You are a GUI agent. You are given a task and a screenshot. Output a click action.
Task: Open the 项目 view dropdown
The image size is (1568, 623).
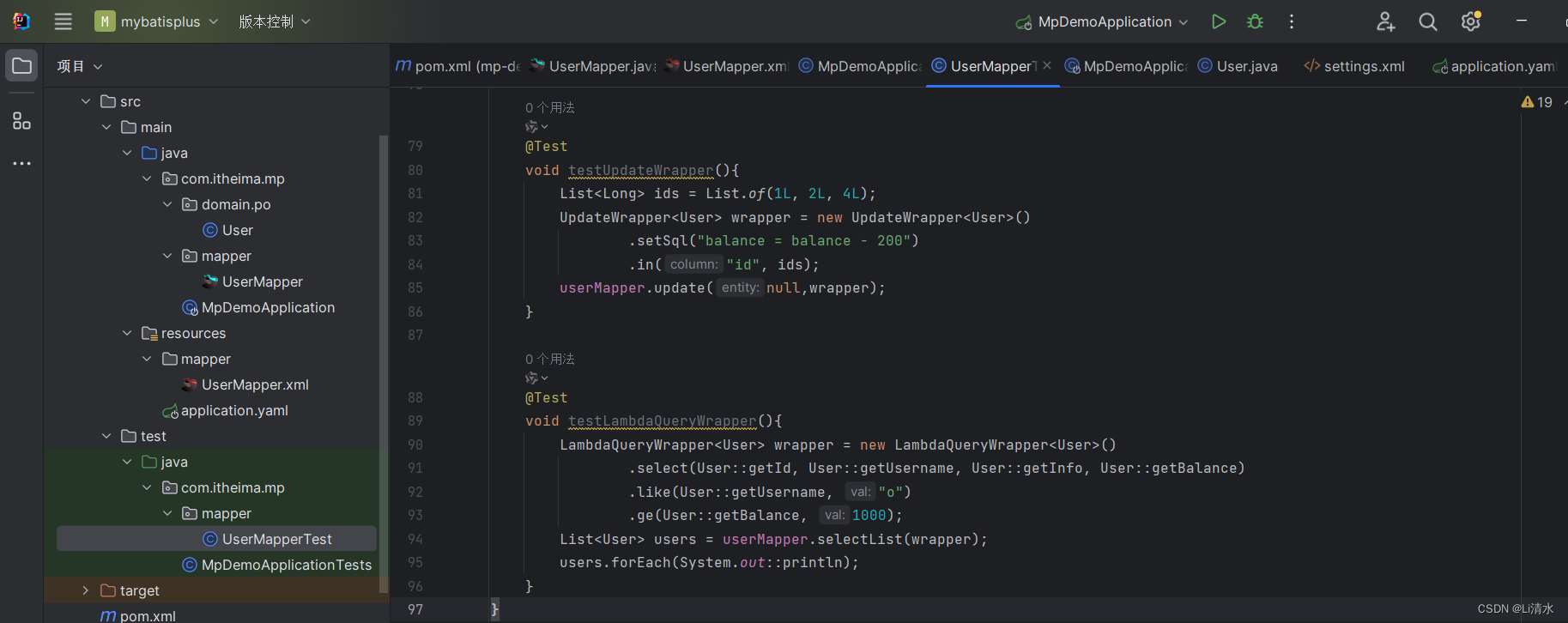(80, 66)
